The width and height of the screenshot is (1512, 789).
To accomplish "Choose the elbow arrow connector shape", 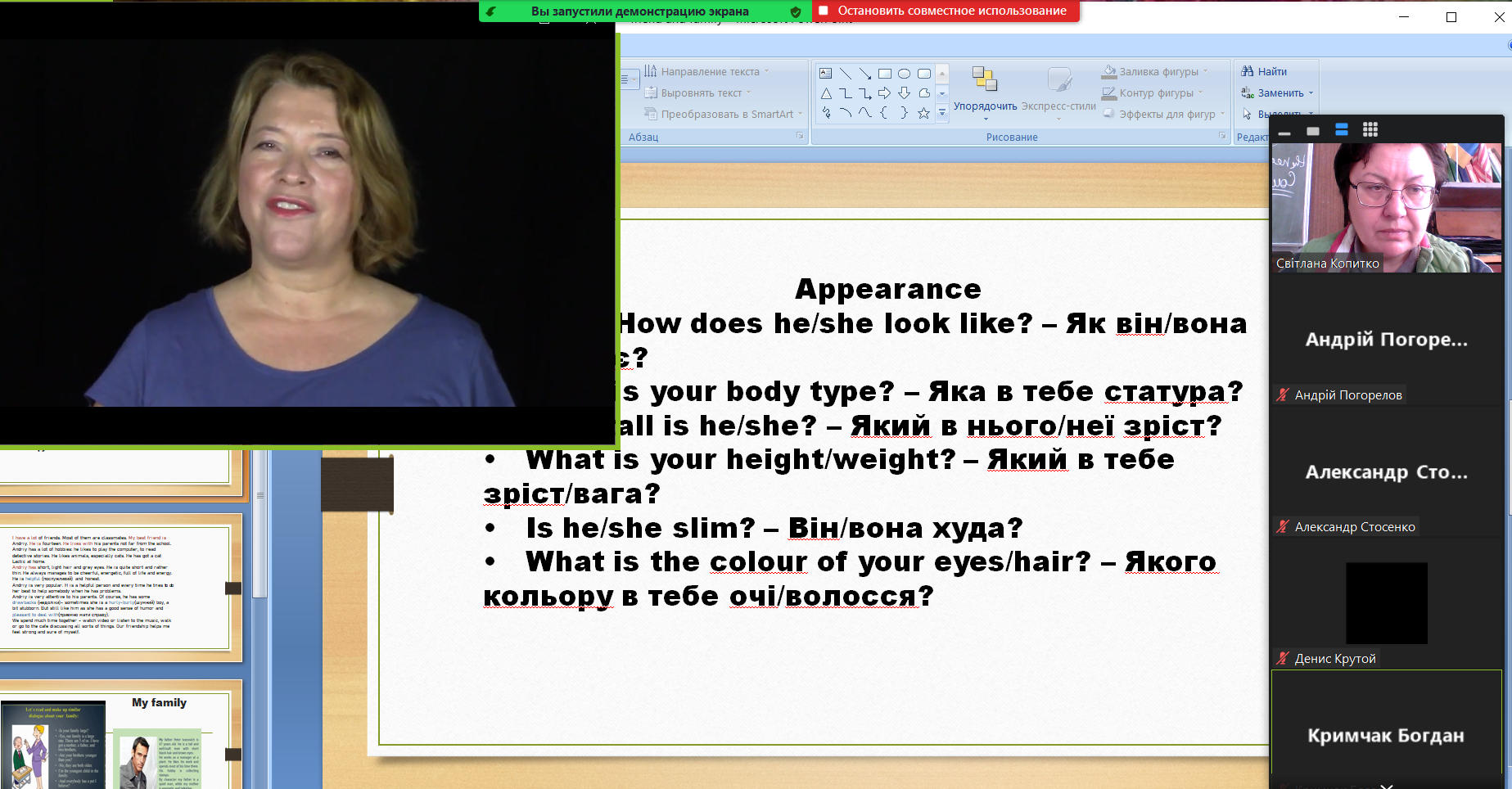I will (x=865, y=93).
